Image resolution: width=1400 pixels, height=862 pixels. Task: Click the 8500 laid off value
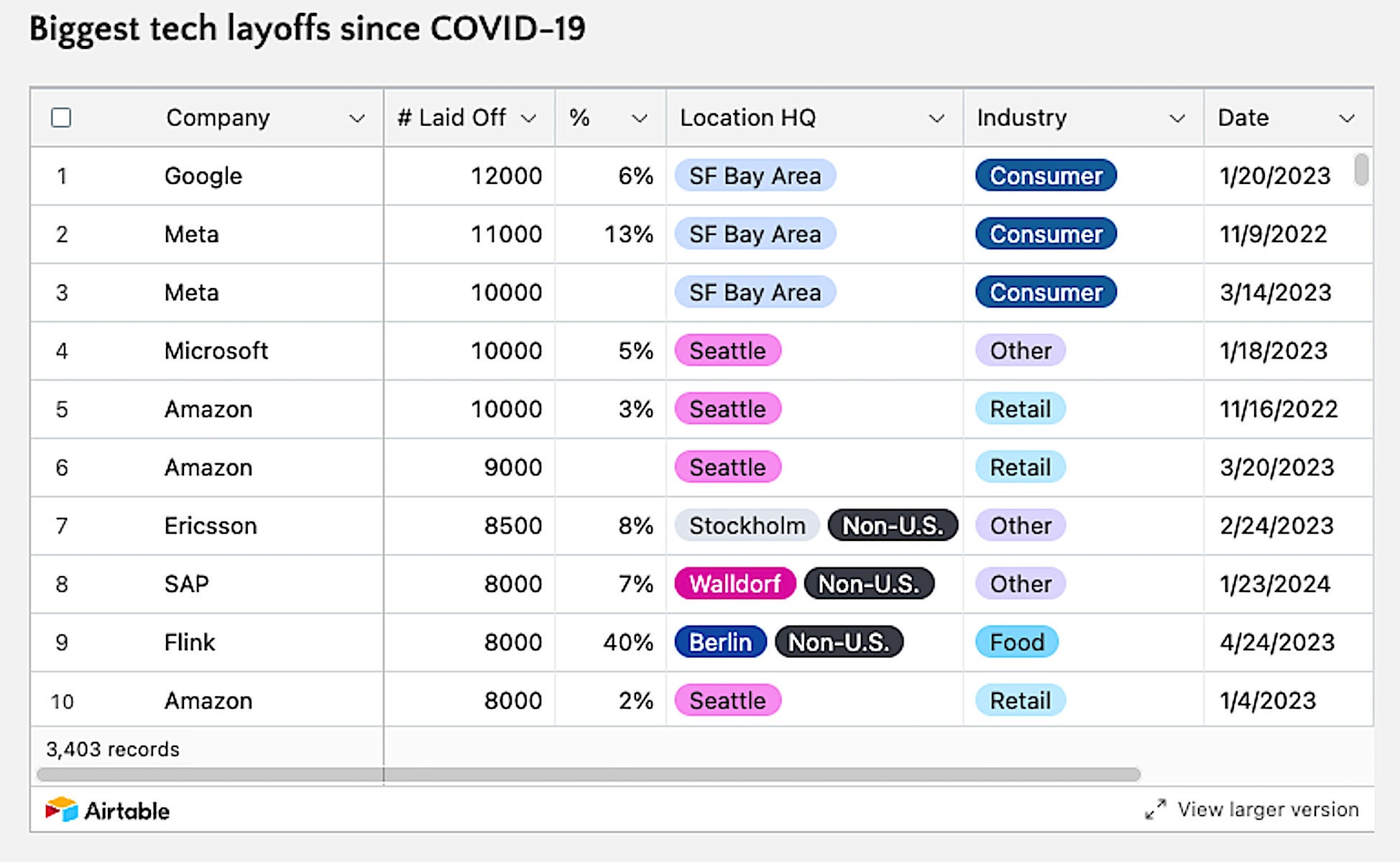click(512, 526)
